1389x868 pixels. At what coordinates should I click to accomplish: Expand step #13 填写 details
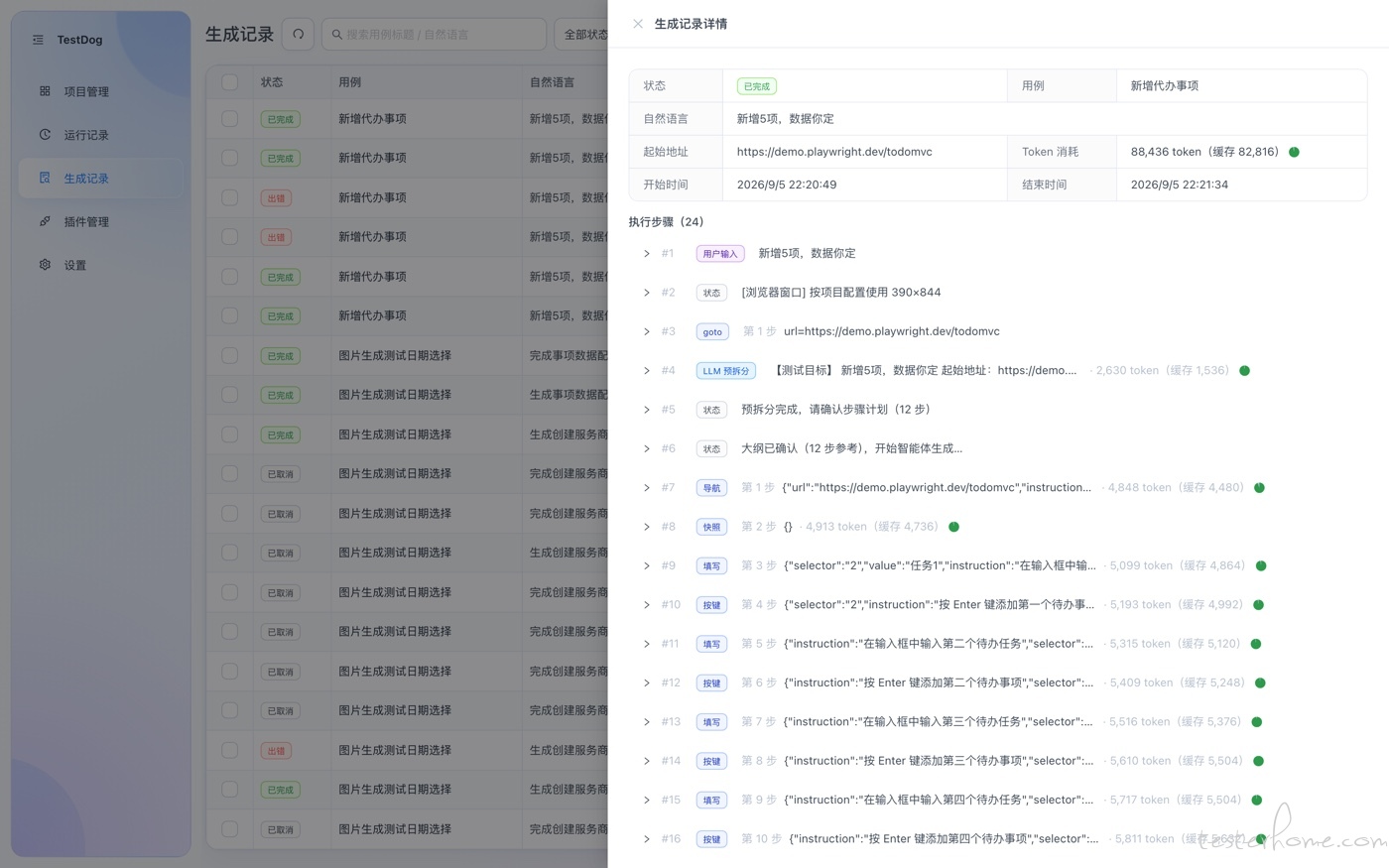point(647,722)
